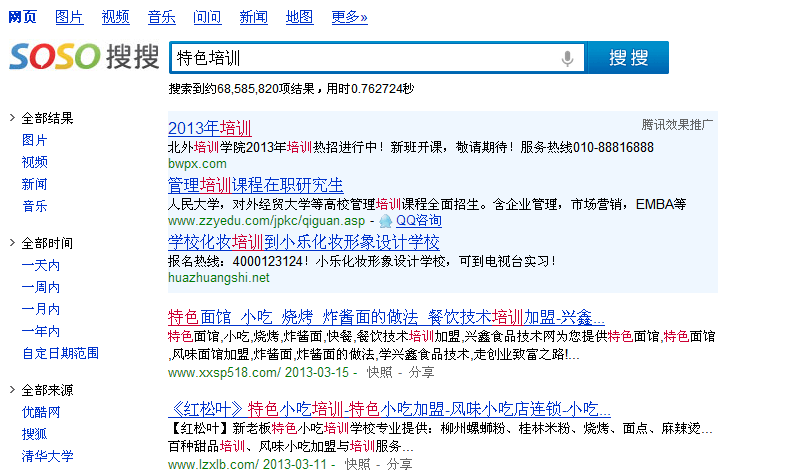Screen dimensions: 792x475
Task: Go to the 音乐 top navigation tab
Action: click(161, 17)
